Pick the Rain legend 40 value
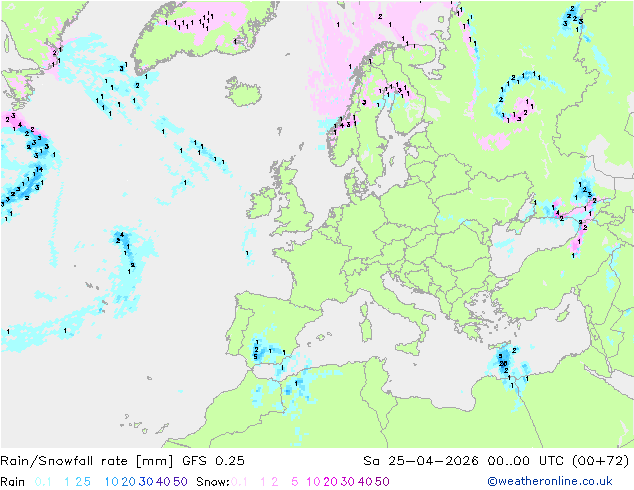The width and height of the screenshot is (634, 490). 163,482
